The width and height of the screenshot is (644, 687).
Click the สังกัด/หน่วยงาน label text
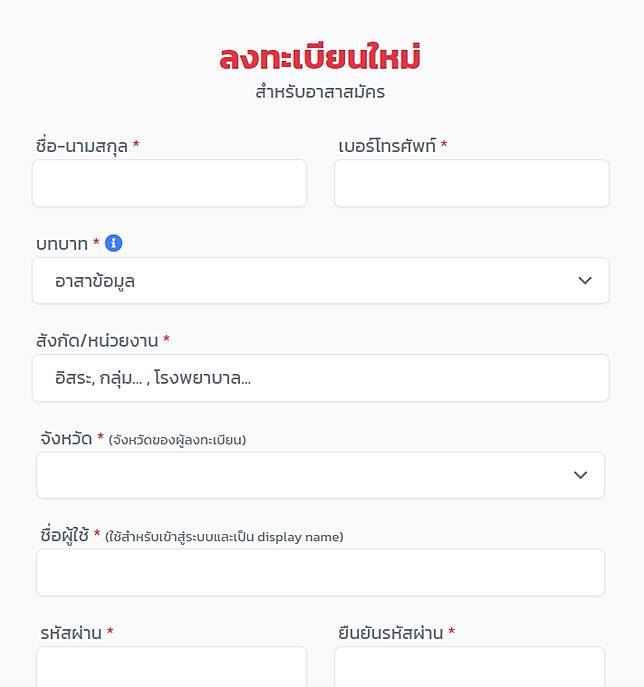tap(97, 341)
